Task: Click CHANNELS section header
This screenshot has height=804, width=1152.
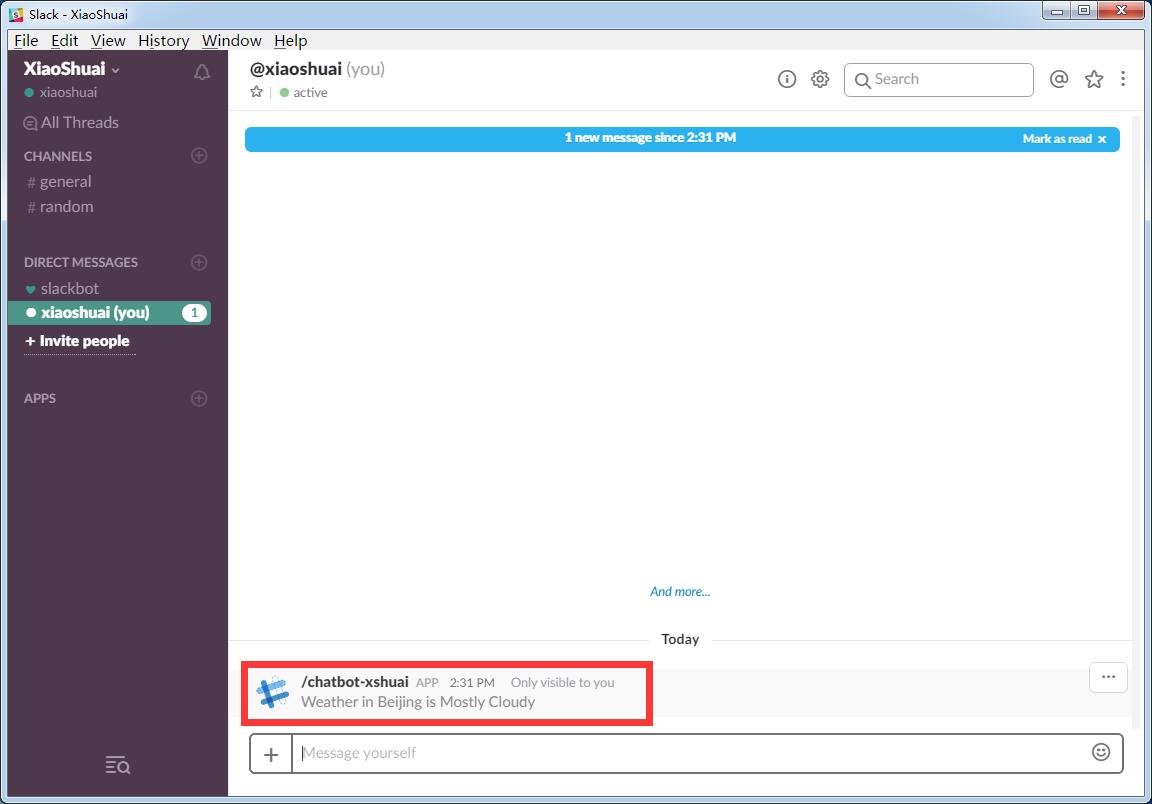Action: click(58, 157)
